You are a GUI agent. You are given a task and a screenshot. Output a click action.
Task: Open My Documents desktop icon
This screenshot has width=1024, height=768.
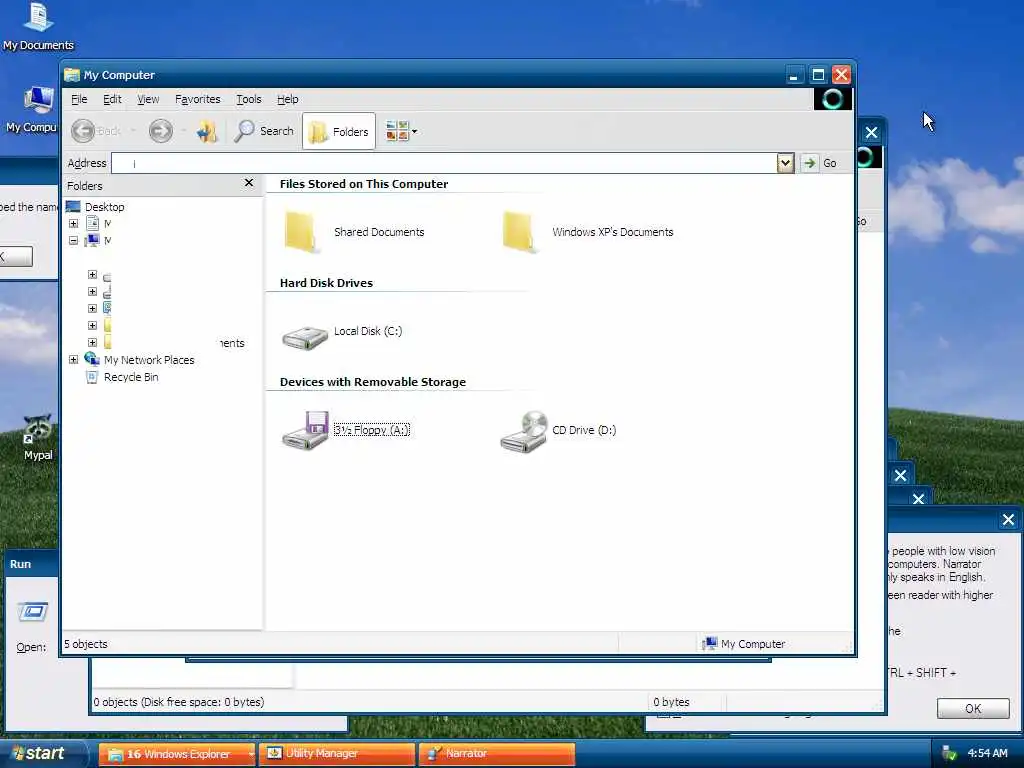tap(38, 26)
